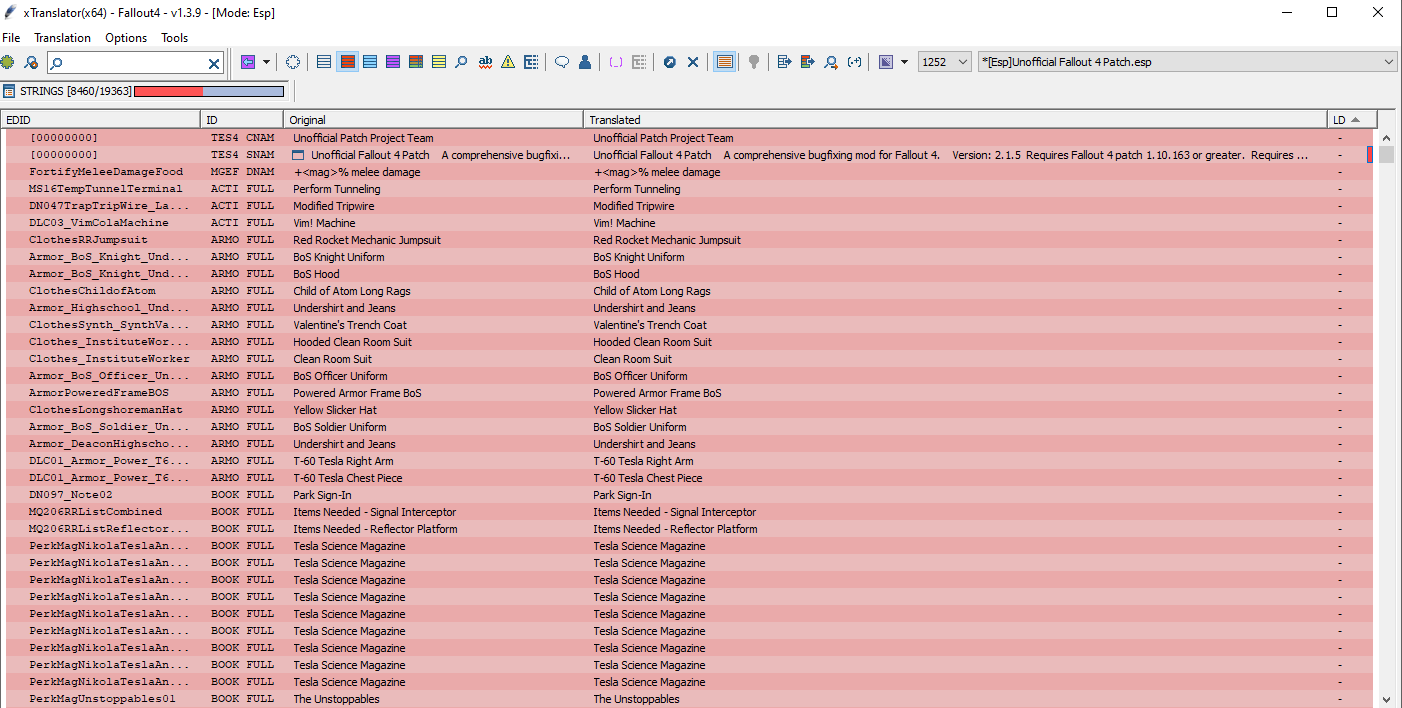Open the dropdown arrow beside the purple square icon
Viewport: 1402px width, 708px height.
tap(904, 62)
